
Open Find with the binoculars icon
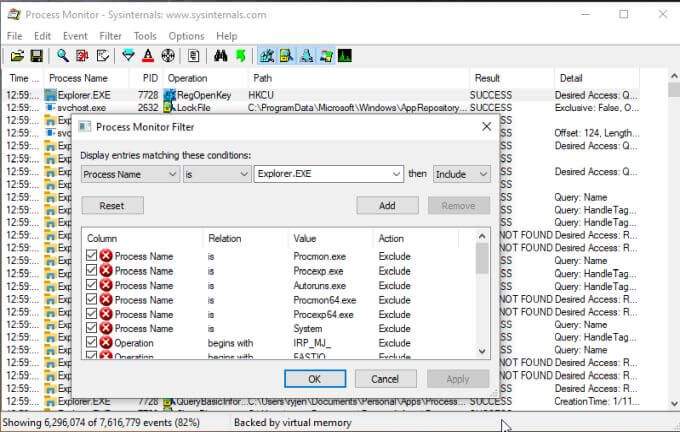tap(220, 56)
